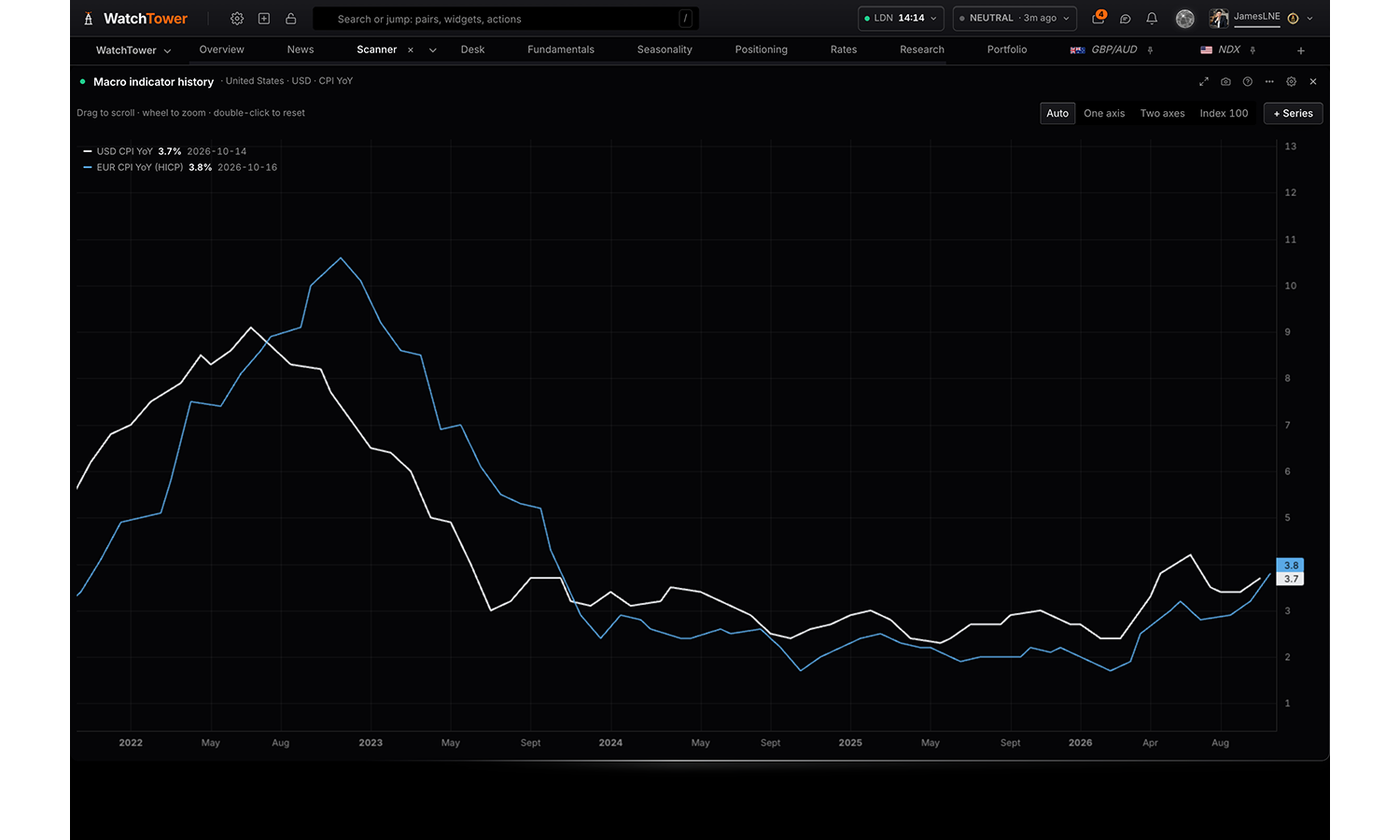Toggle the layout lock icon

tap(291, 19)
